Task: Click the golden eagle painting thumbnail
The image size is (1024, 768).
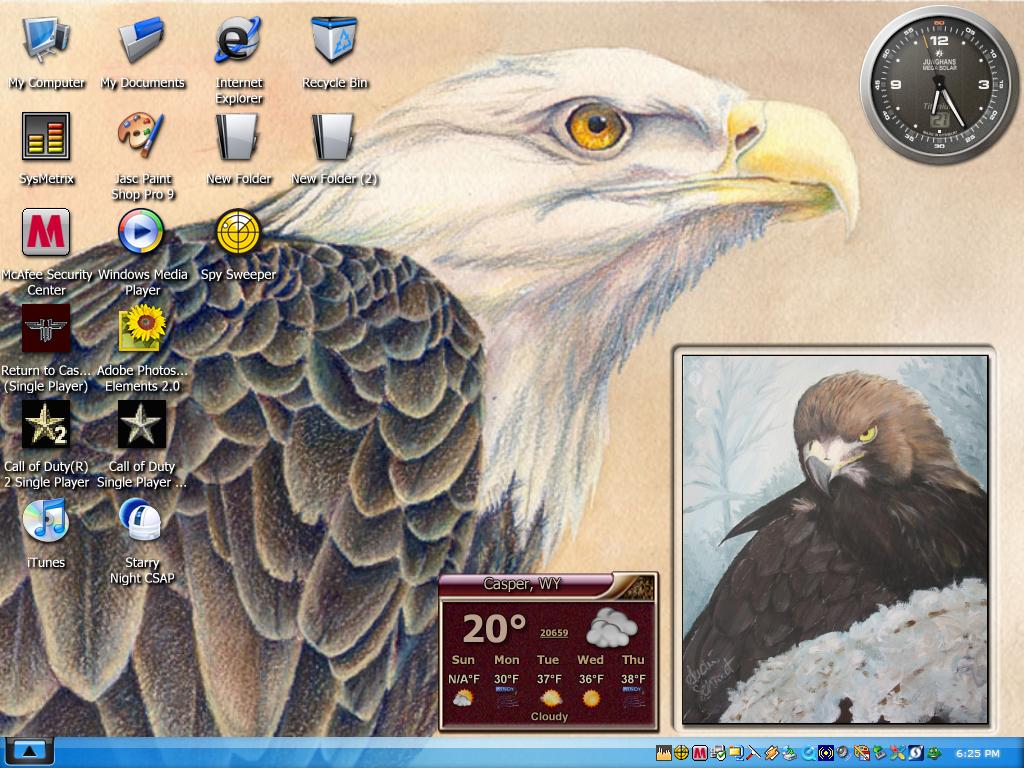Action: tap(835, 540)
